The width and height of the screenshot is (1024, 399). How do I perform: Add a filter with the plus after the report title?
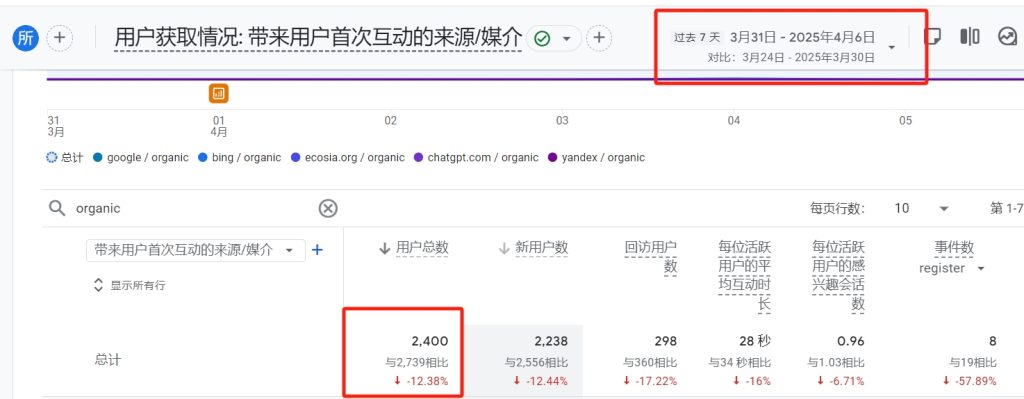click(x=599, y=39)
